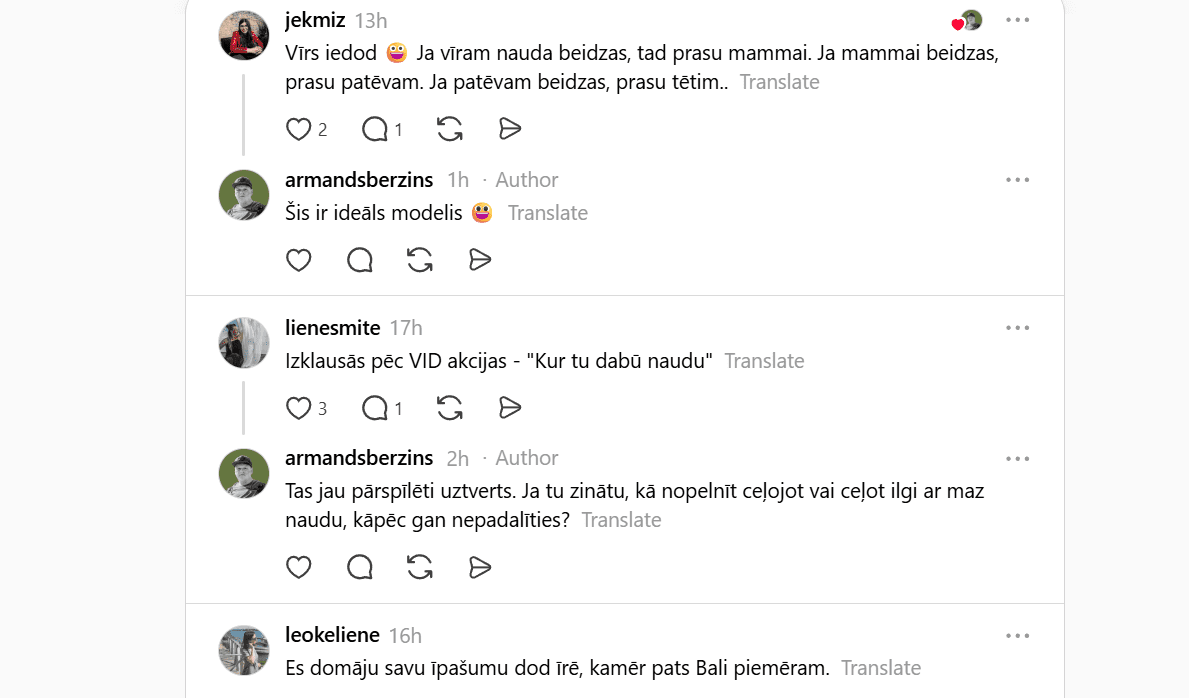Reply to armandsberzins' "Tas jau pārspīlēti" comment

360,568
